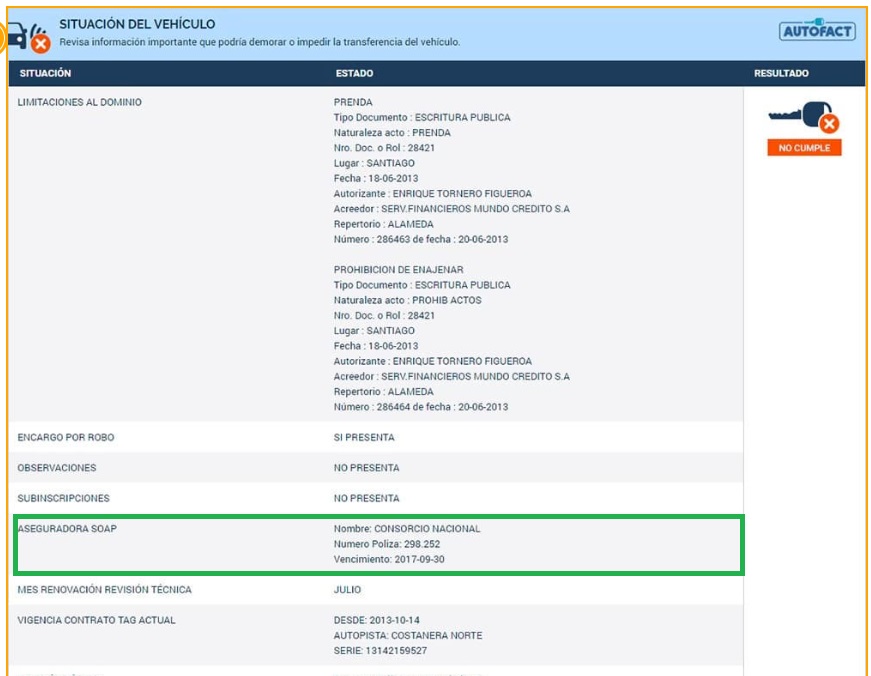Select the OBSERVACIONES row label
Image resolution: width=871 pixels, height=676 pixels.
[x=57, y=468]
